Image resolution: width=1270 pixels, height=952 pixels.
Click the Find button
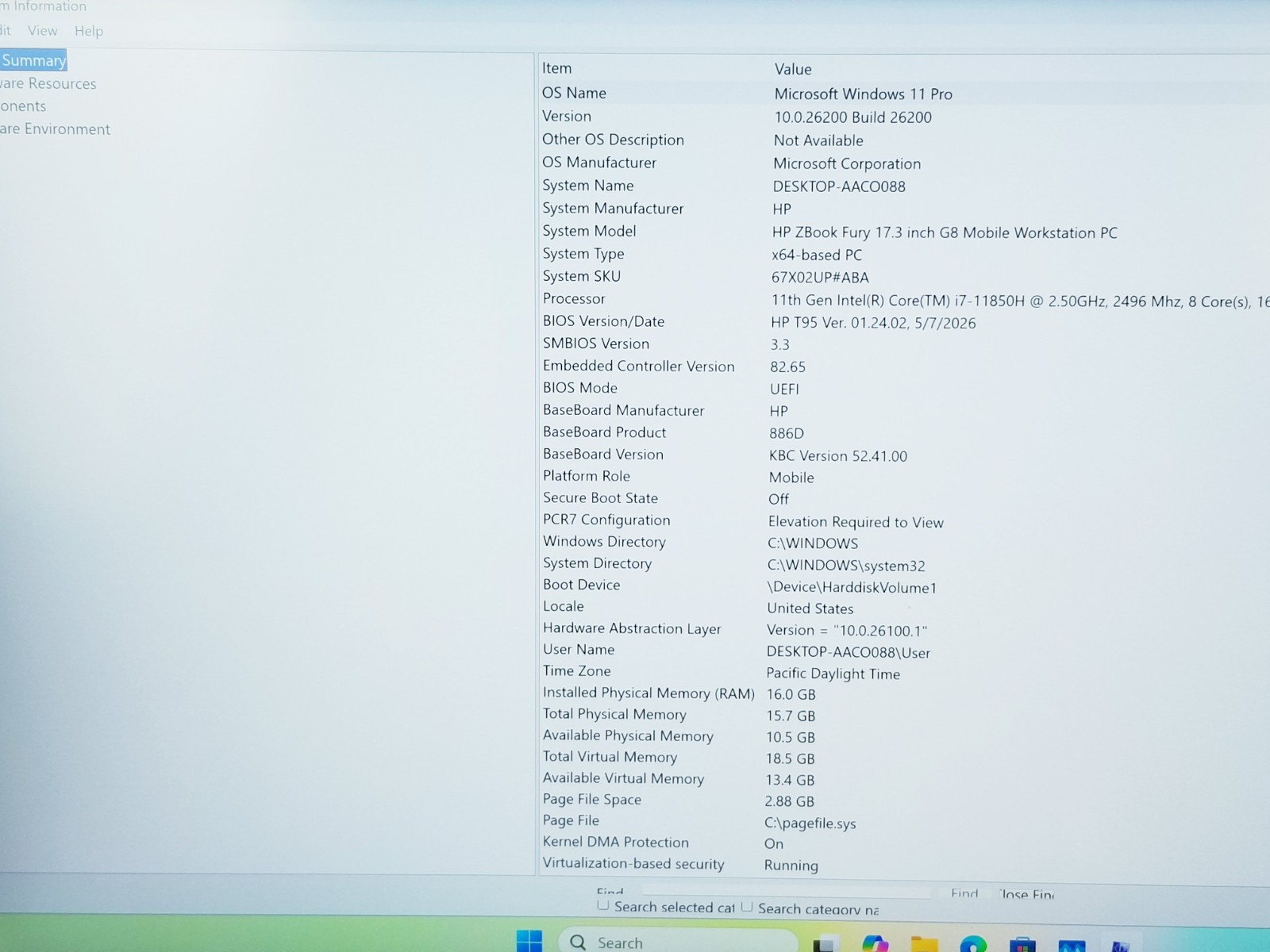coord(964,893)
